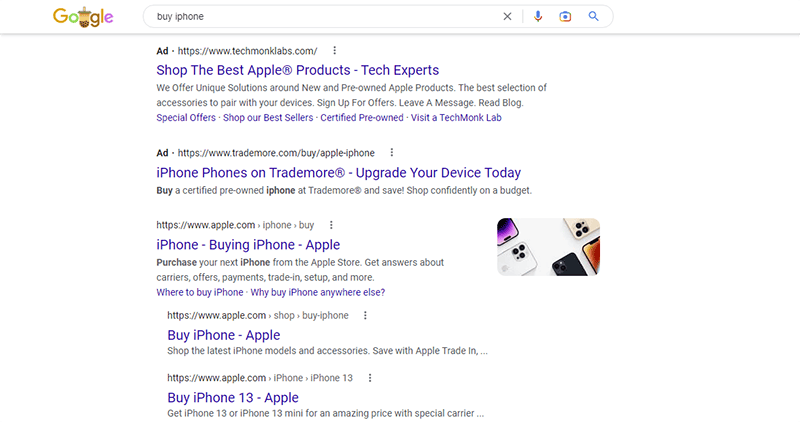Screen dimensions: 800x422
Task: Click the blue magnifying glass search icon
Action: pos(593,16)
